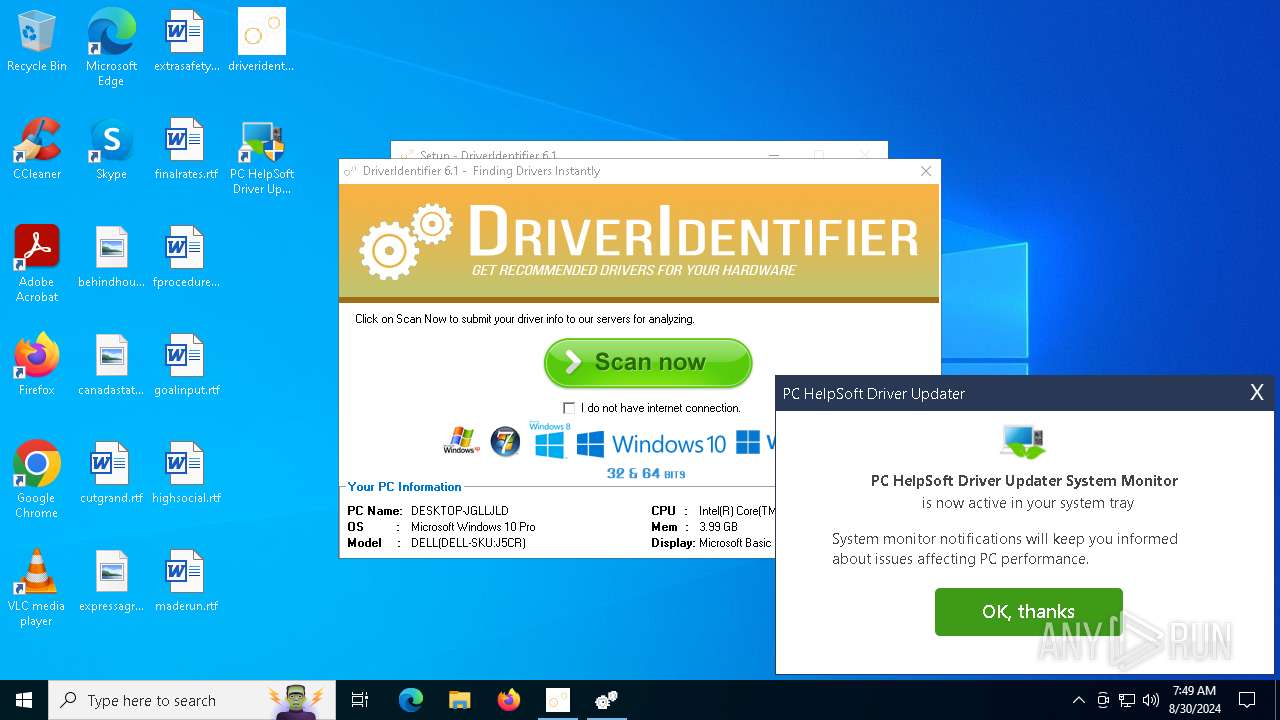The width and height of the screenshot is (1280, 720).
Task: Select the expressagr image file icon
Action: (111, 581)
